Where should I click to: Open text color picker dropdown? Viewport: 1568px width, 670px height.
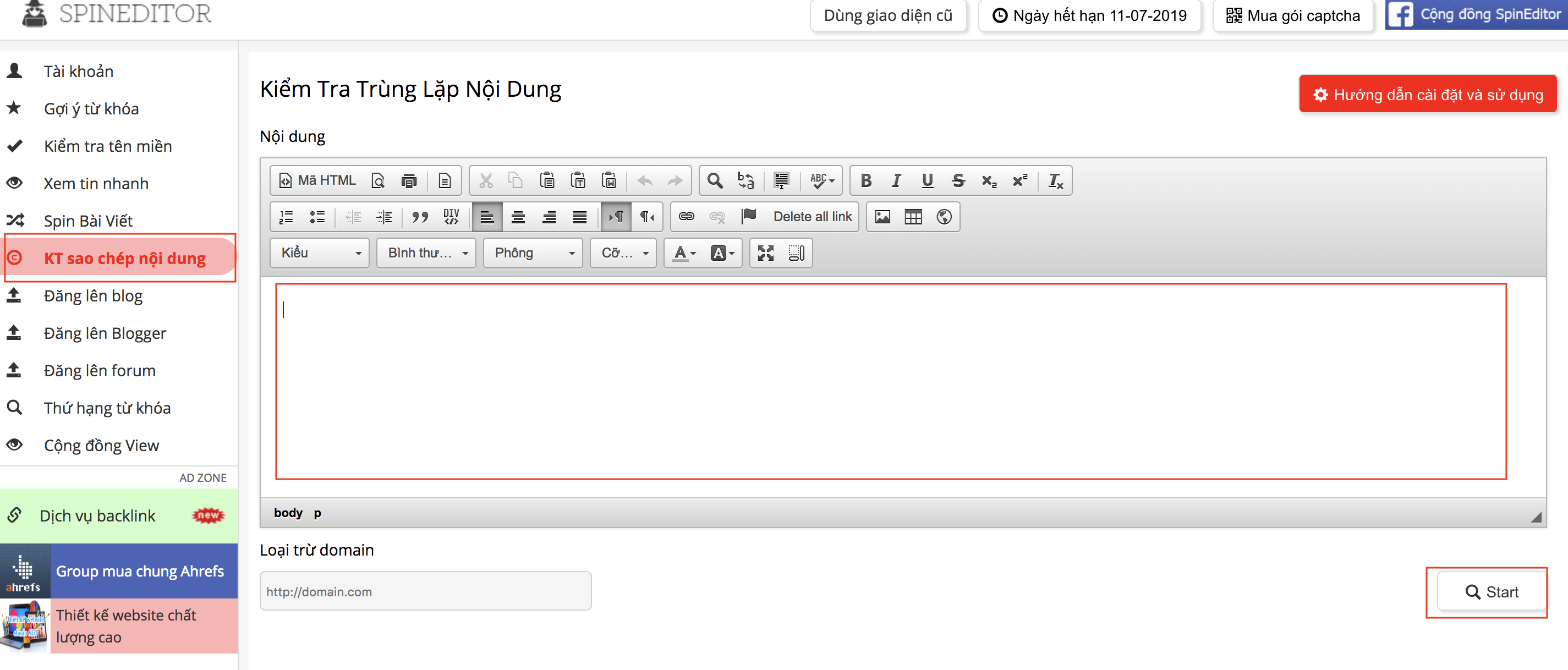click(x=684, y=253)
